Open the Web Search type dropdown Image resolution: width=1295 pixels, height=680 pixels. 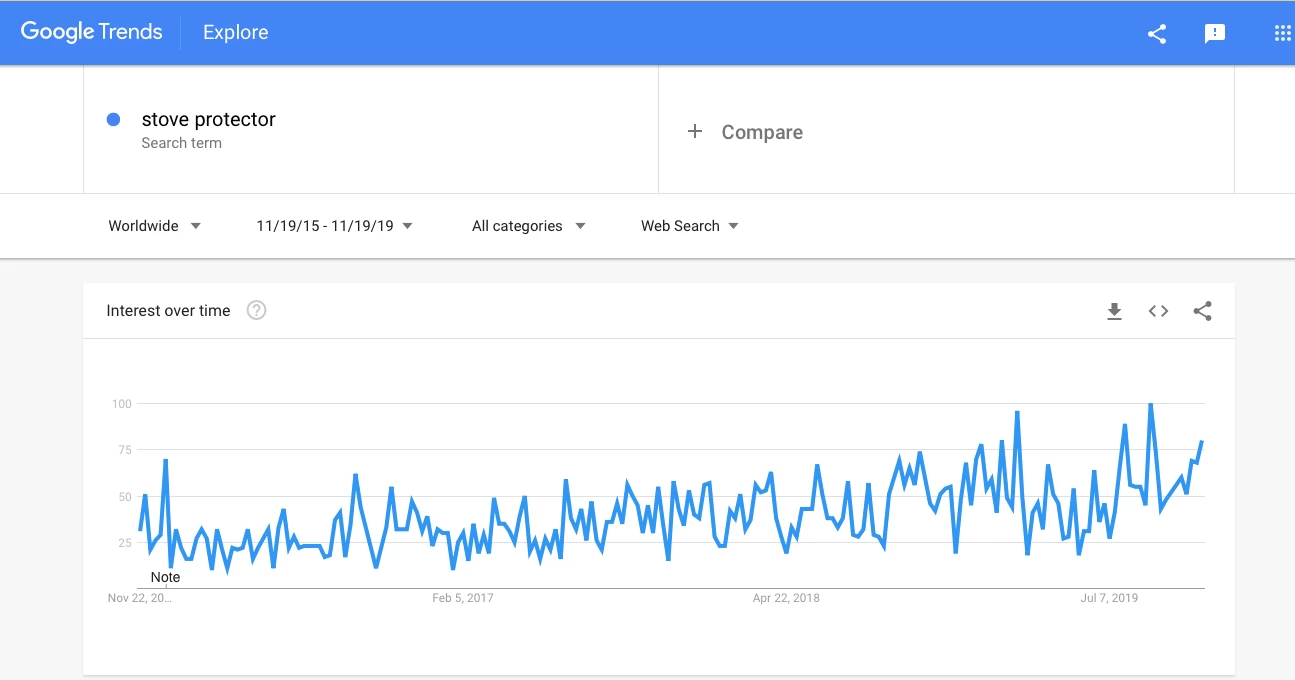689,226
